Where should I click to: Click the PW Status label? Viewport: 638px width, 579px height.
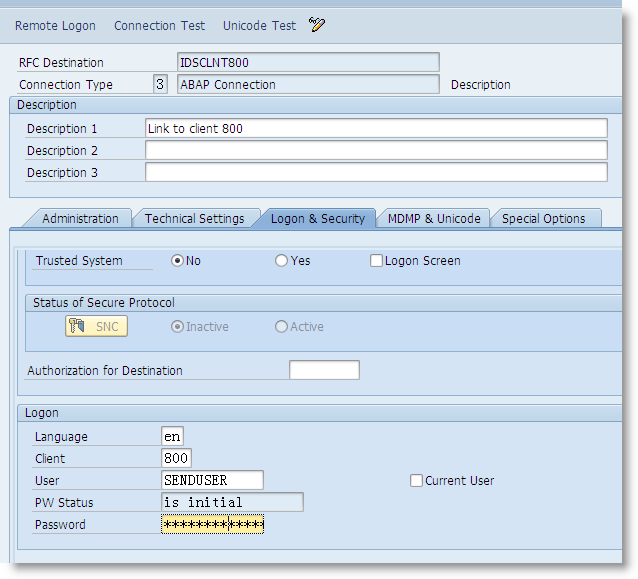click(64, 503)
